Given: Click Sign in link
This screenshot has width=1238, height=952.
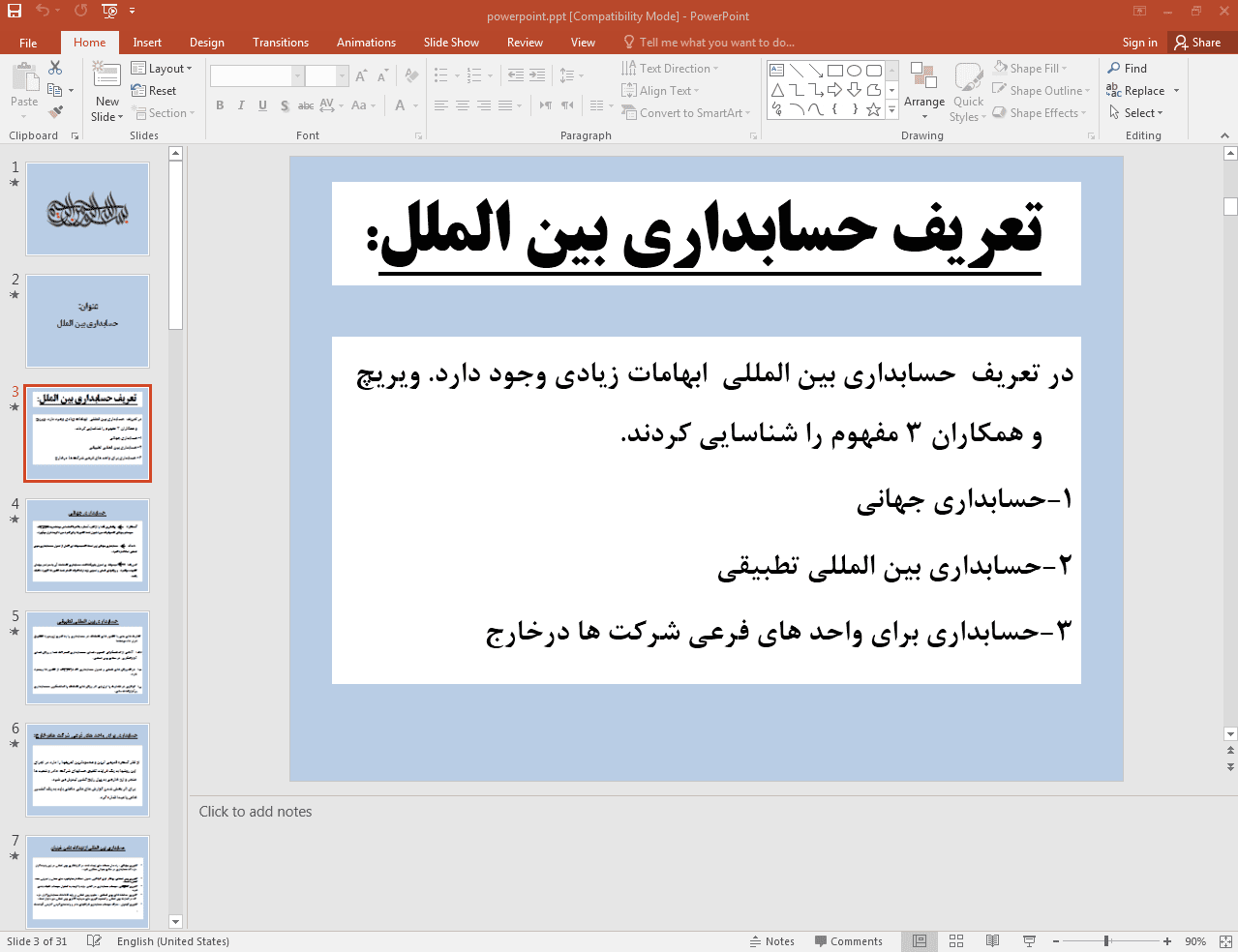Looking at the screenshot, I should click(x=1139, y=43).
